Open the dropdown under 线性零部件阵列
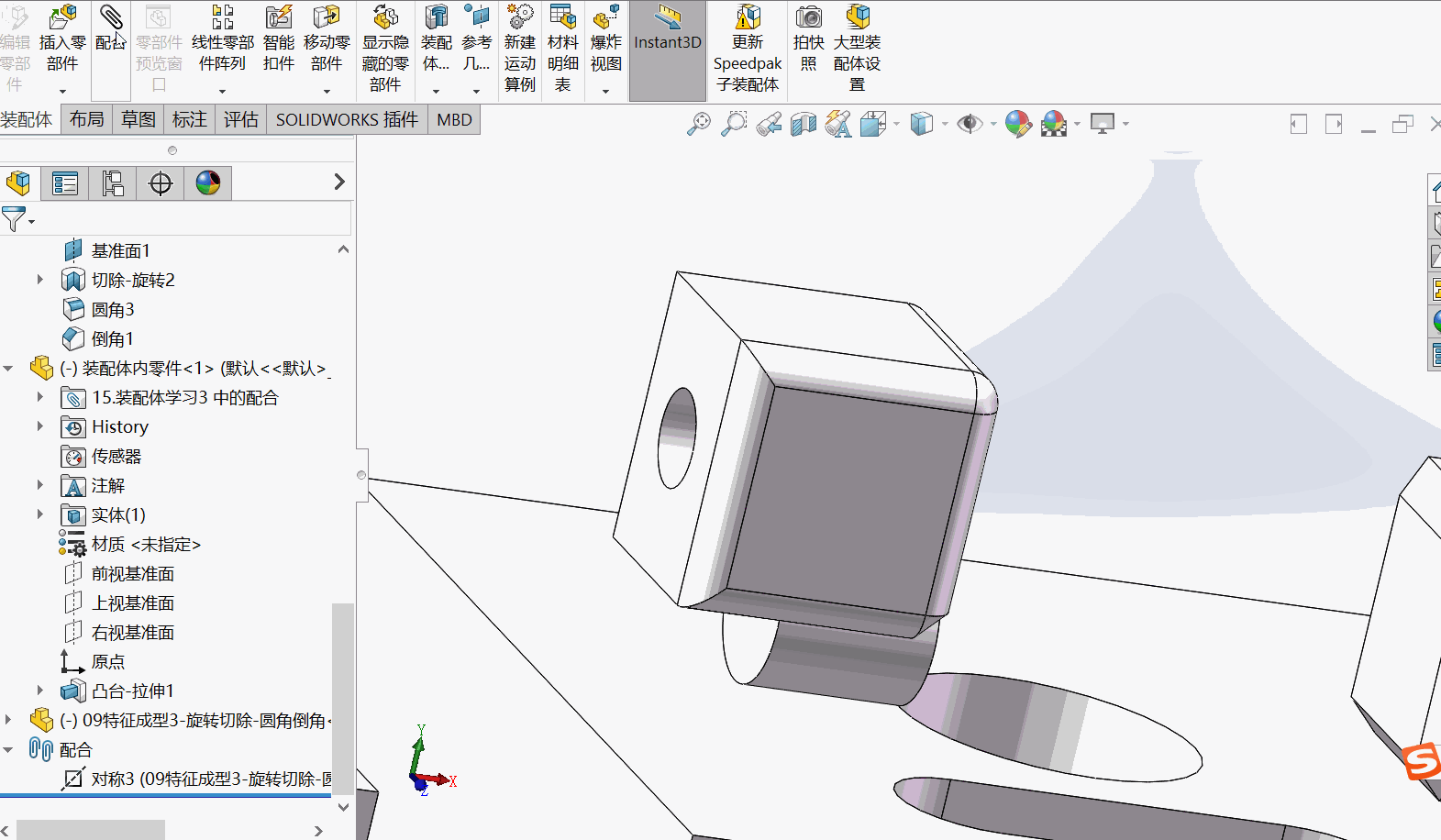This screenshot has width=1441, height=840. click(x=222, y=91)
